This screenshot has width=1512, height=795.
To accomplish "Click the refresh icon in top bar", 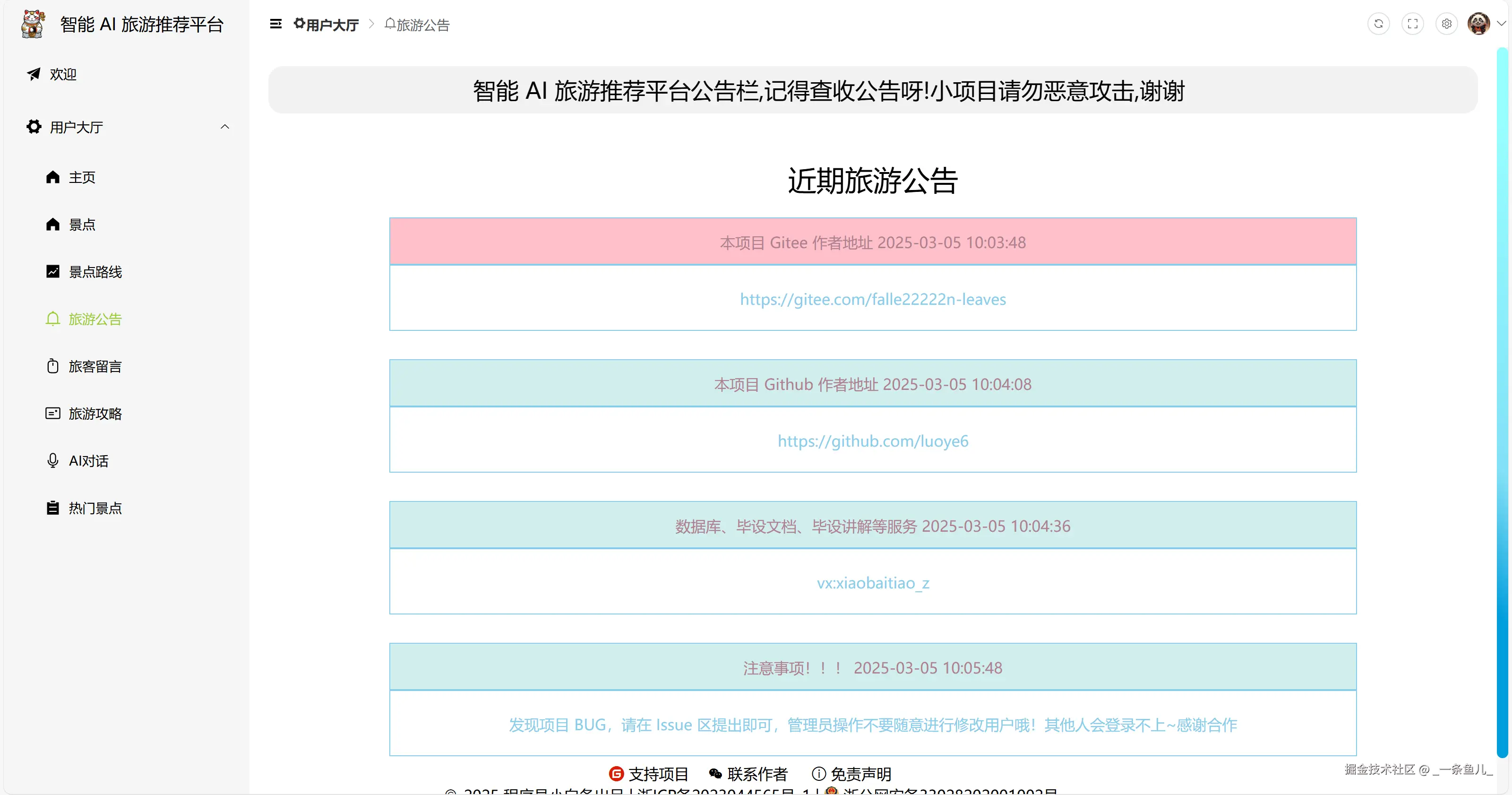I will 1378,24.
